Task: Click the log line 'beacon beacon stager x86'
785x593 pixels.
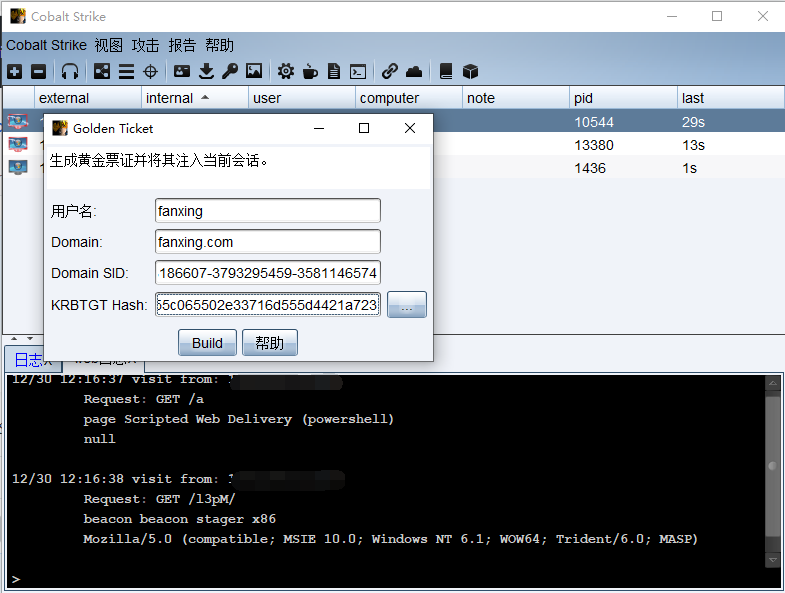Action: pos(180,519)
